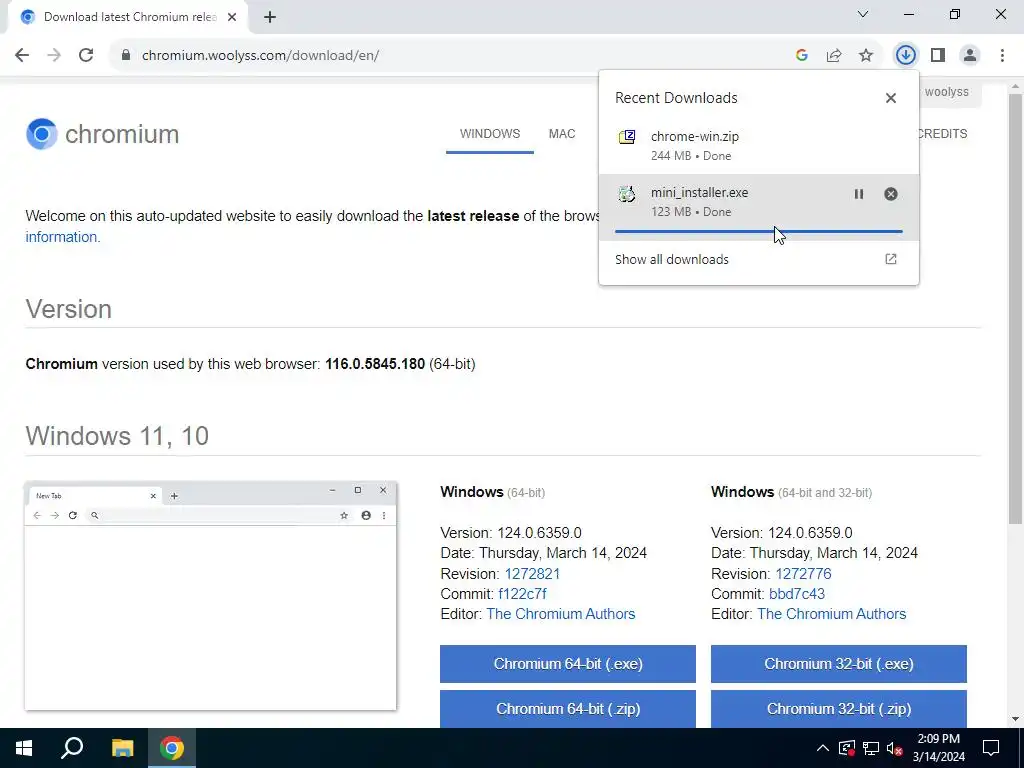The height and width of the screenshot is (768, 1024).
Task: Go back using the browser back arrow
Action: pos(22,55)
